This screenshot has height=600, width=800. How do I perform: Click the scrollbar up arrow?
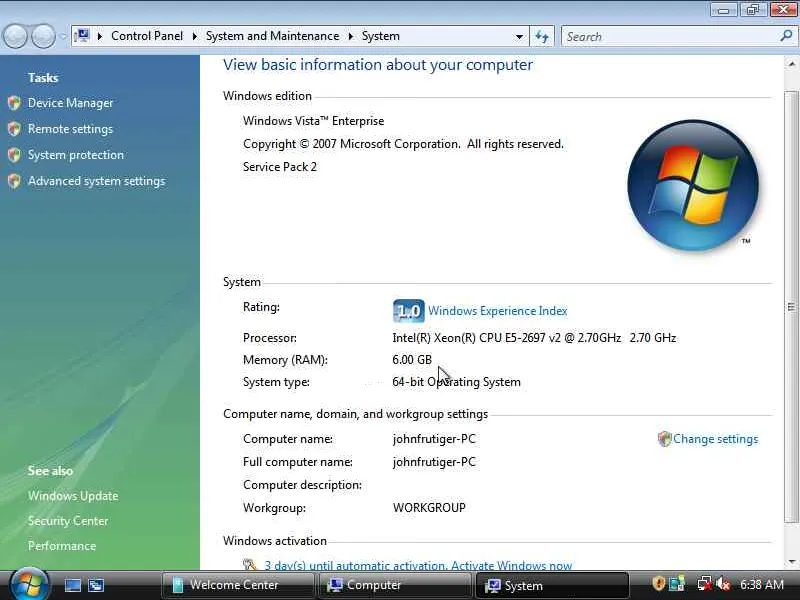click(x=791, y=64)
